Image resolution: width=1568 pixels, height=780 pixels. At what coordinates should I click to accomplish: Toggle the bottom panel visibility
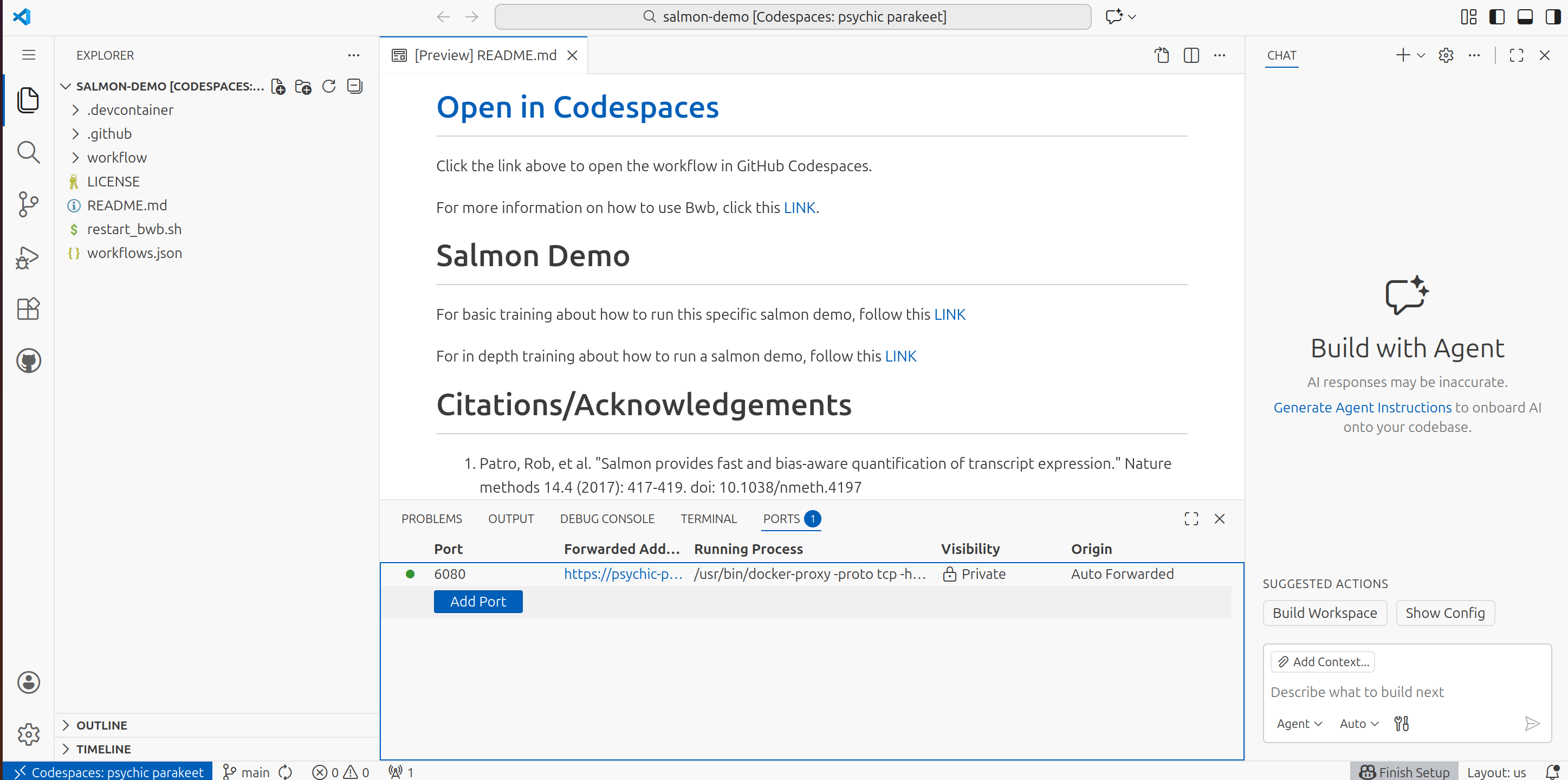pos(1525,16)
